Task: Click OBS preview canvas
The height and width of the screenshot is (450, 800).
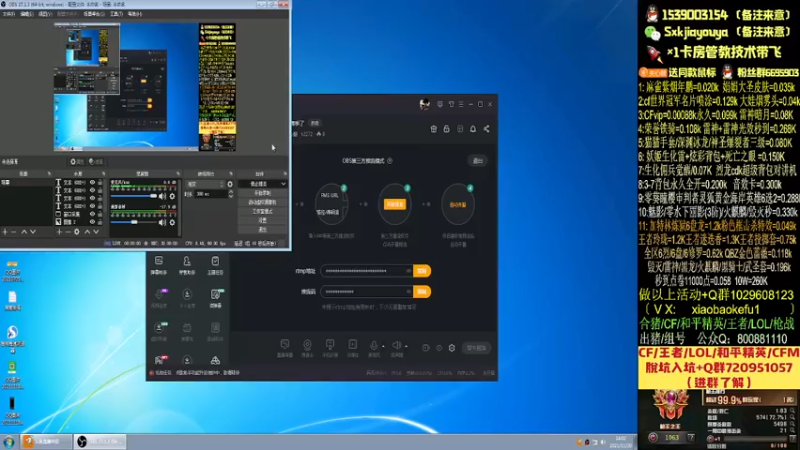Action: pos(145,87)
